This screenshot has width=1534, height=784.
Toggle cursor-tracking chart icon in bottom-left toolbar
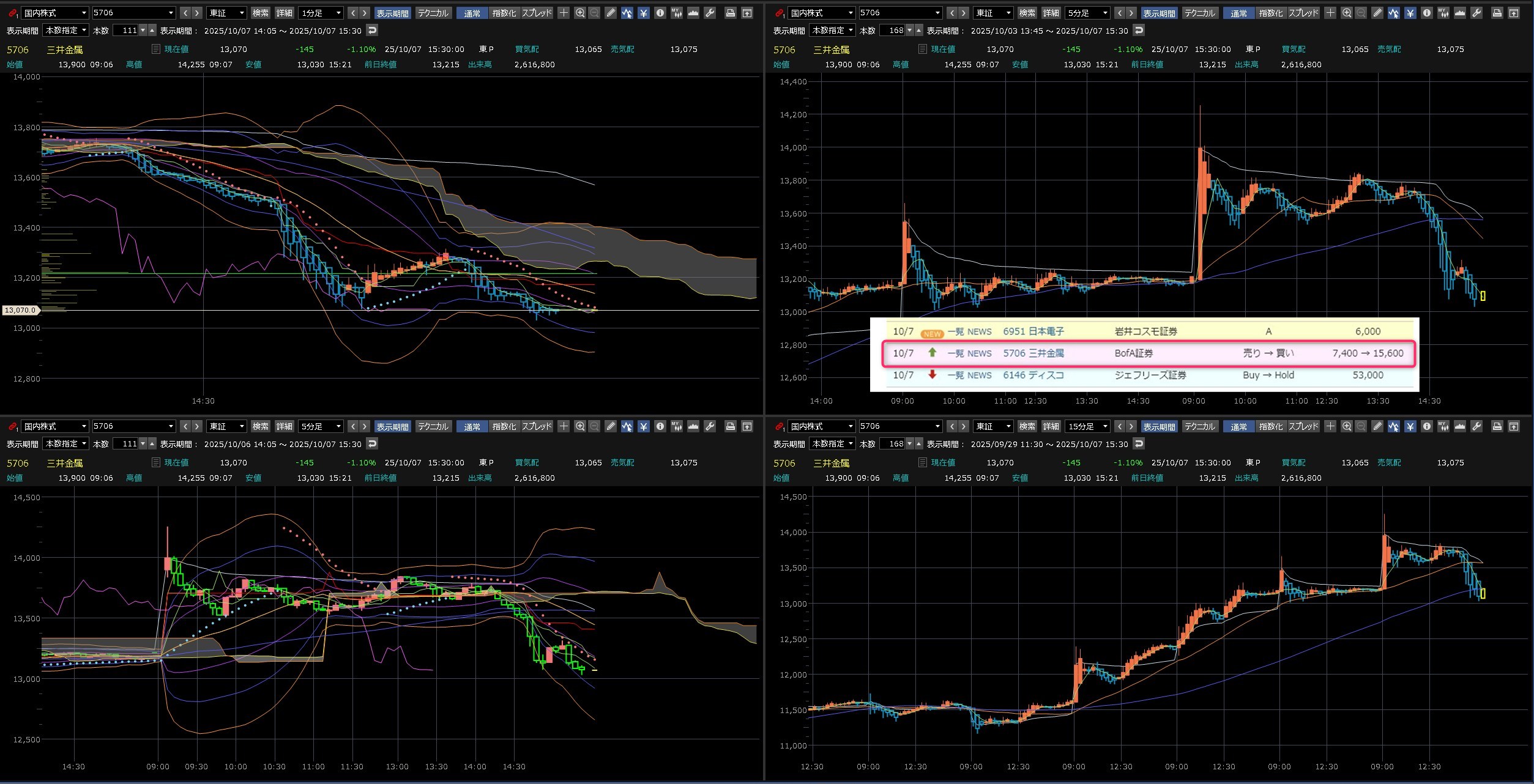[627, 426]
